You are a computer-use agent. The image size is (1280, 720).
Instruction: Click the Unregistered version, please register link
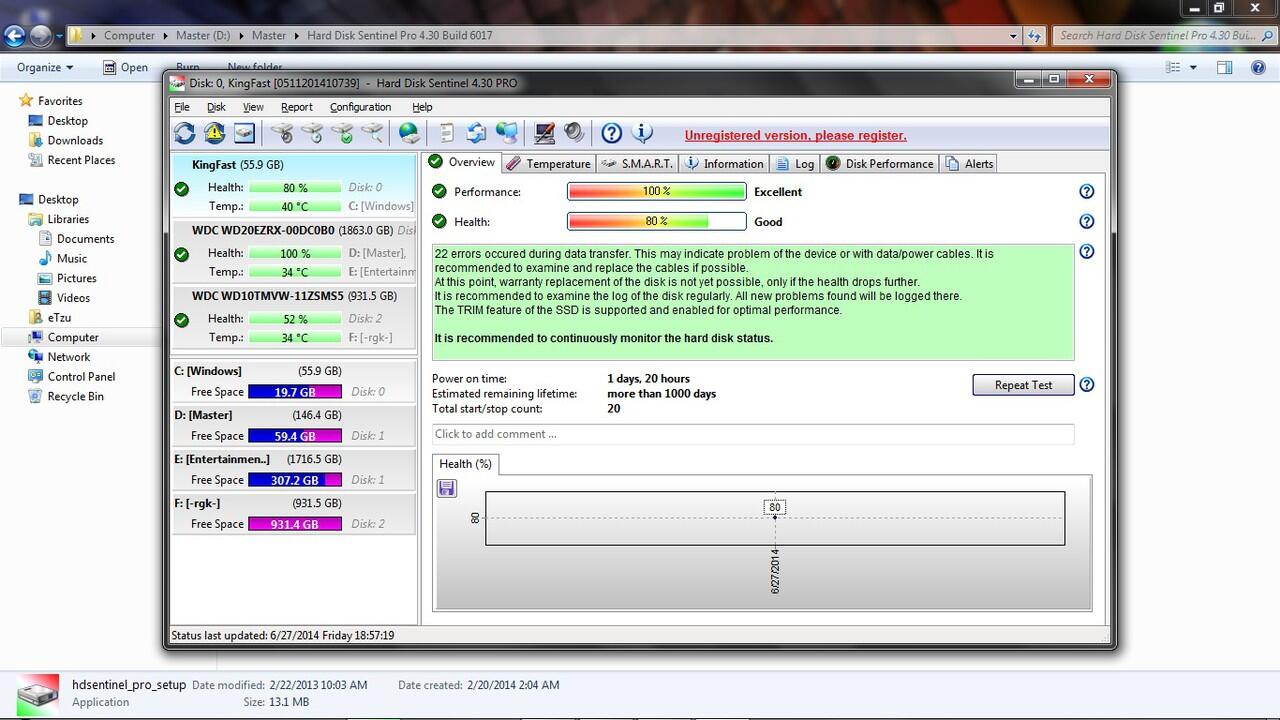pyautogui.click(x=795, y=135)
